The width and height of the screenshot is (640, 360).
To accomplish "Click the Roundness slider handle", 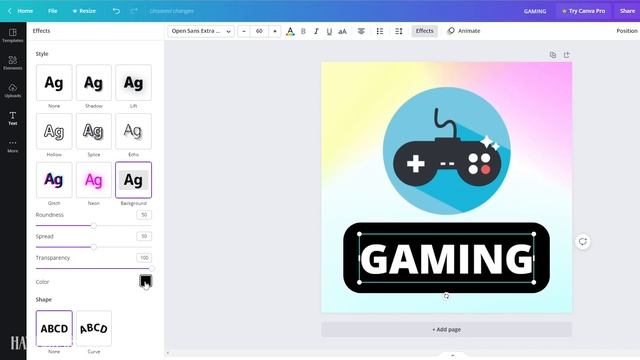I will [93, 226].
